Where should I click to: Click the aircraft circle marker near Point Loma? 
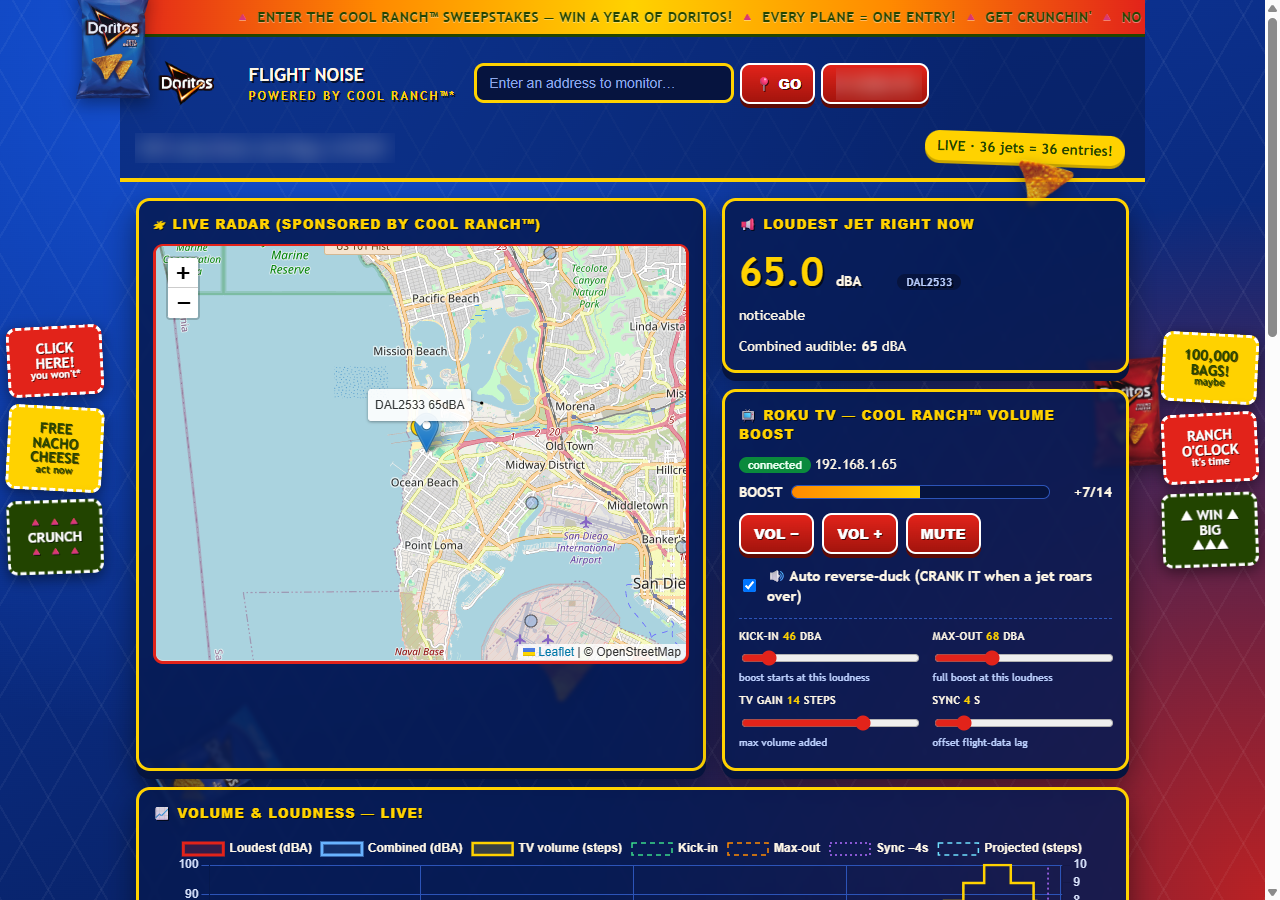pos(532,502)
